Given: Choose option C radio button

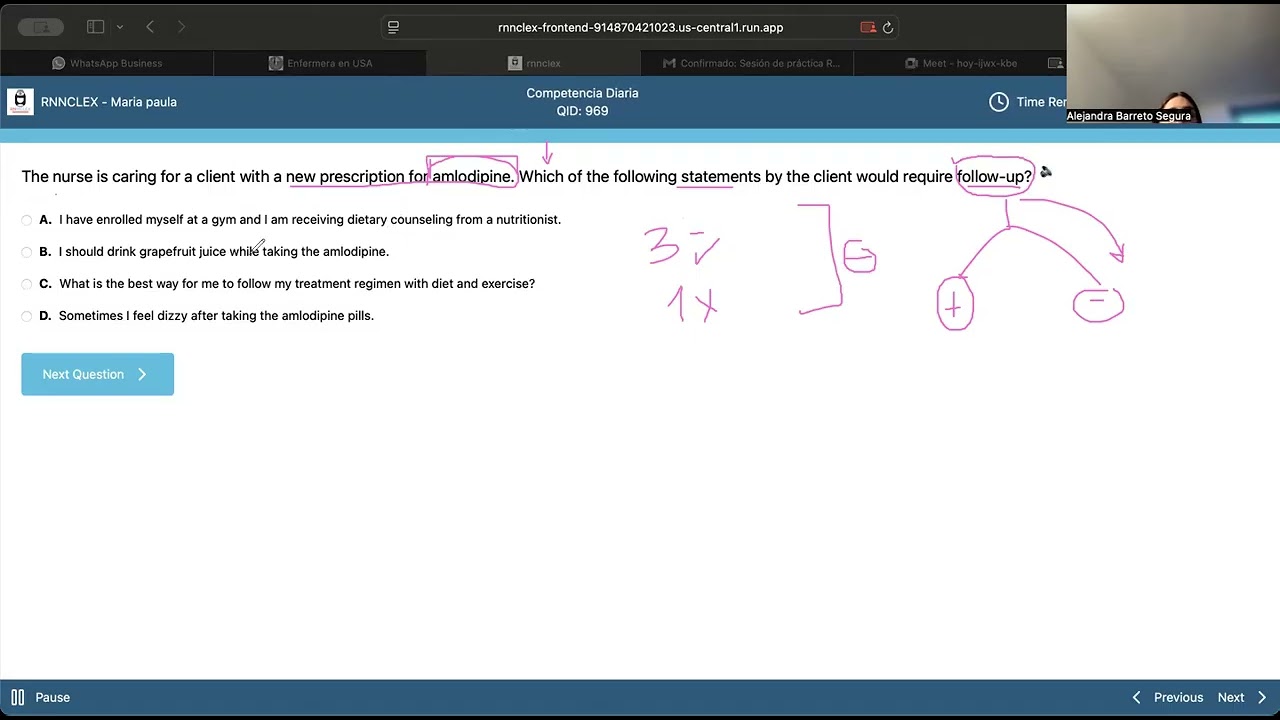Looking at the screenshot, I should point(27,284).
